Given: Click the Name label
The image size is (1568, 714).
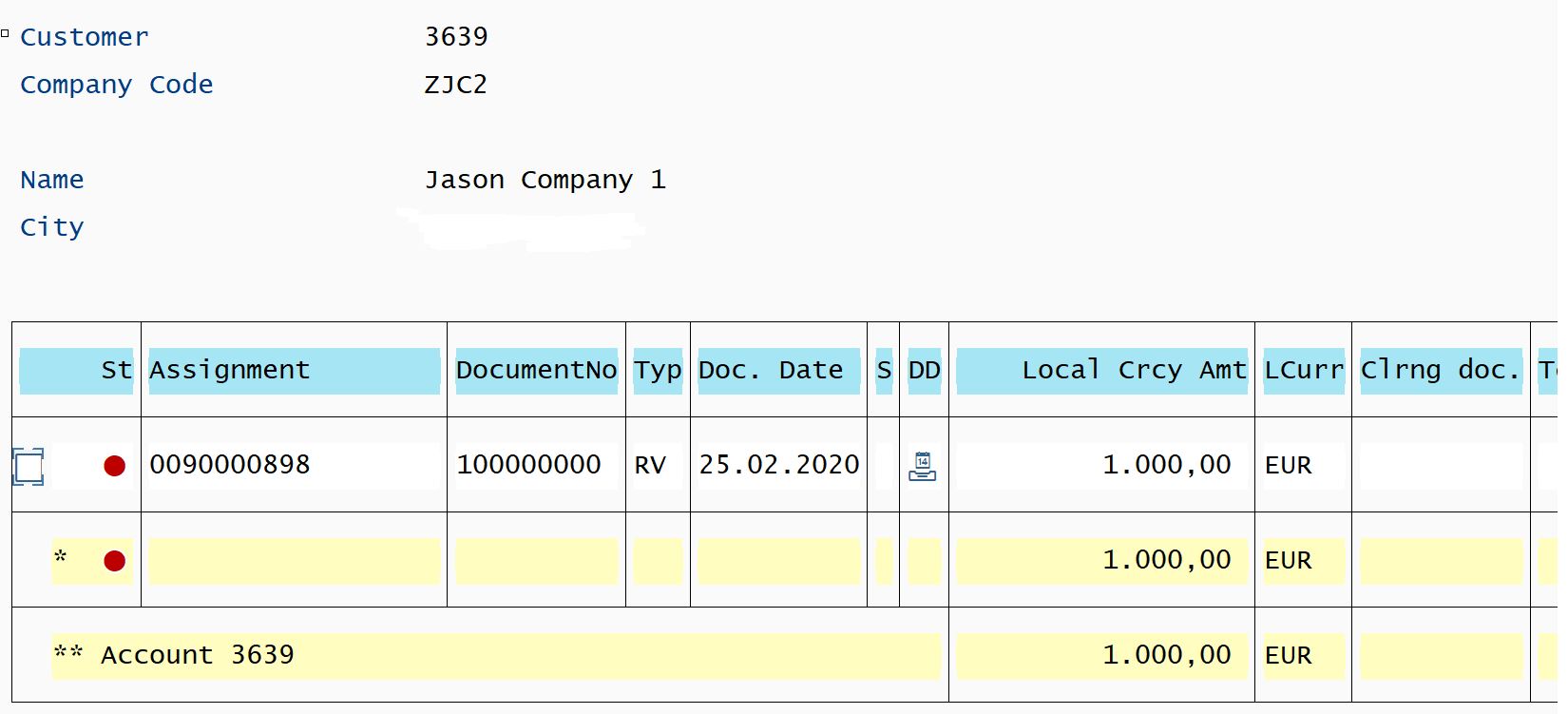Looking at the screenshot, I should pyautogui.click(x=52, y=180).
